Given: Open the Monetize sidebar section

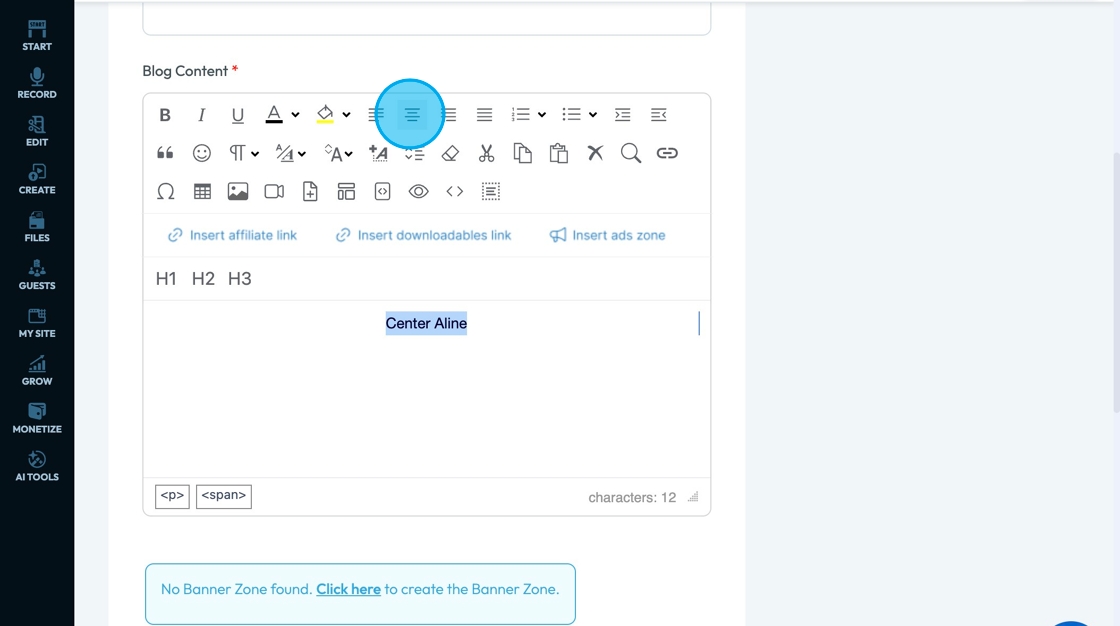Looking at the screenshot, I should pos(37,419).
